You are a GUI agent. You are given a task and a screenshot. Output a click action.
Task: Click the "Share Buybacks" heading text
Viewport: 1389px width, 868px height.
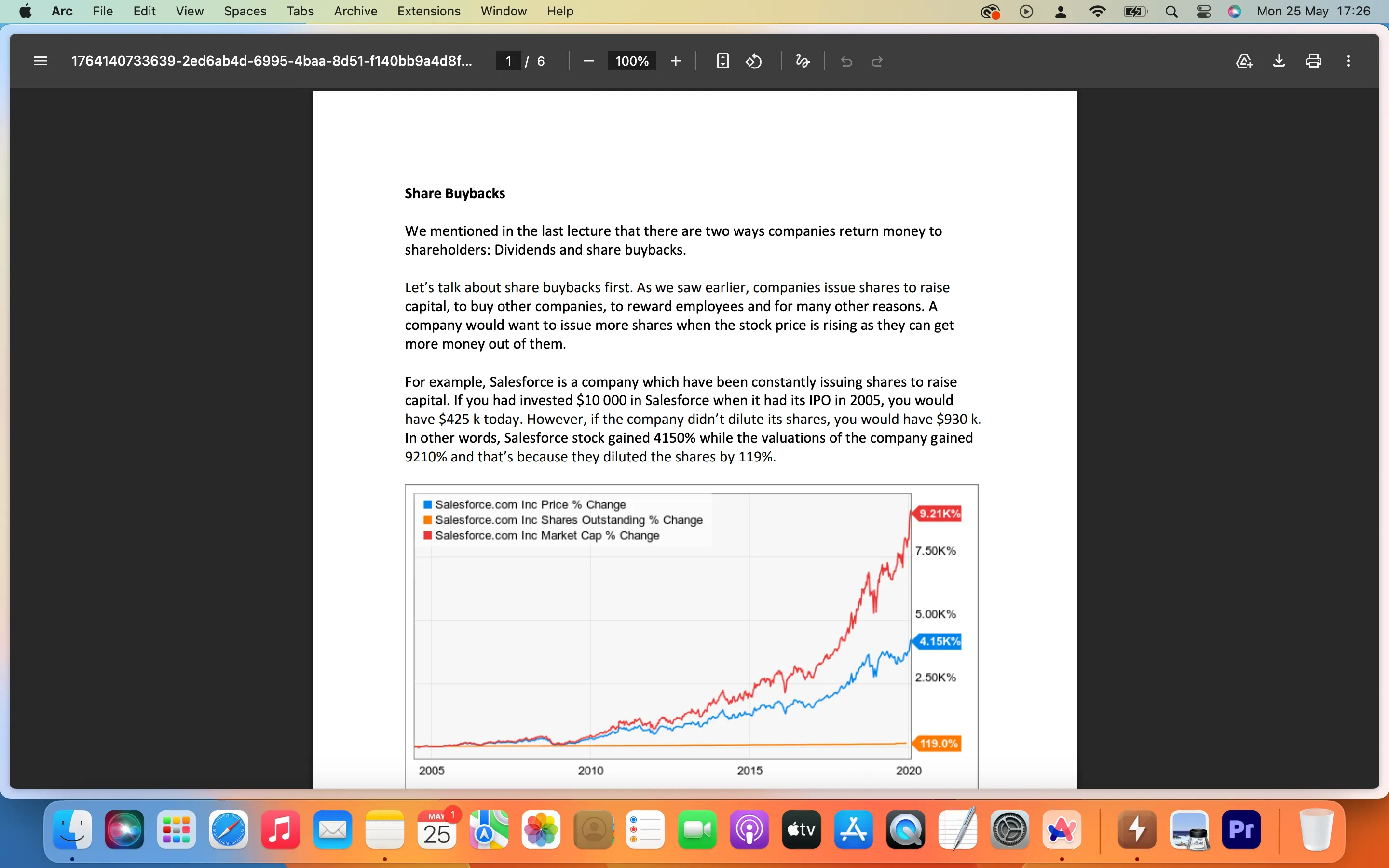point(455,193)
